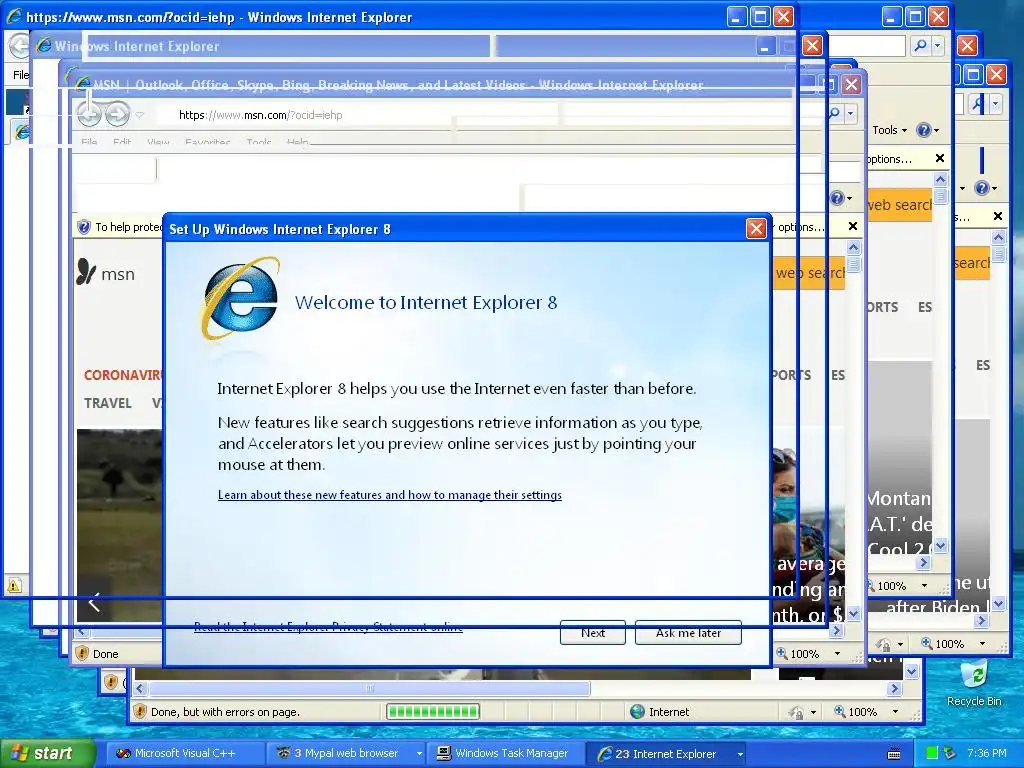
Task: Click the Forward arrow in the MSN window
Action: click(x=118, y=115)
